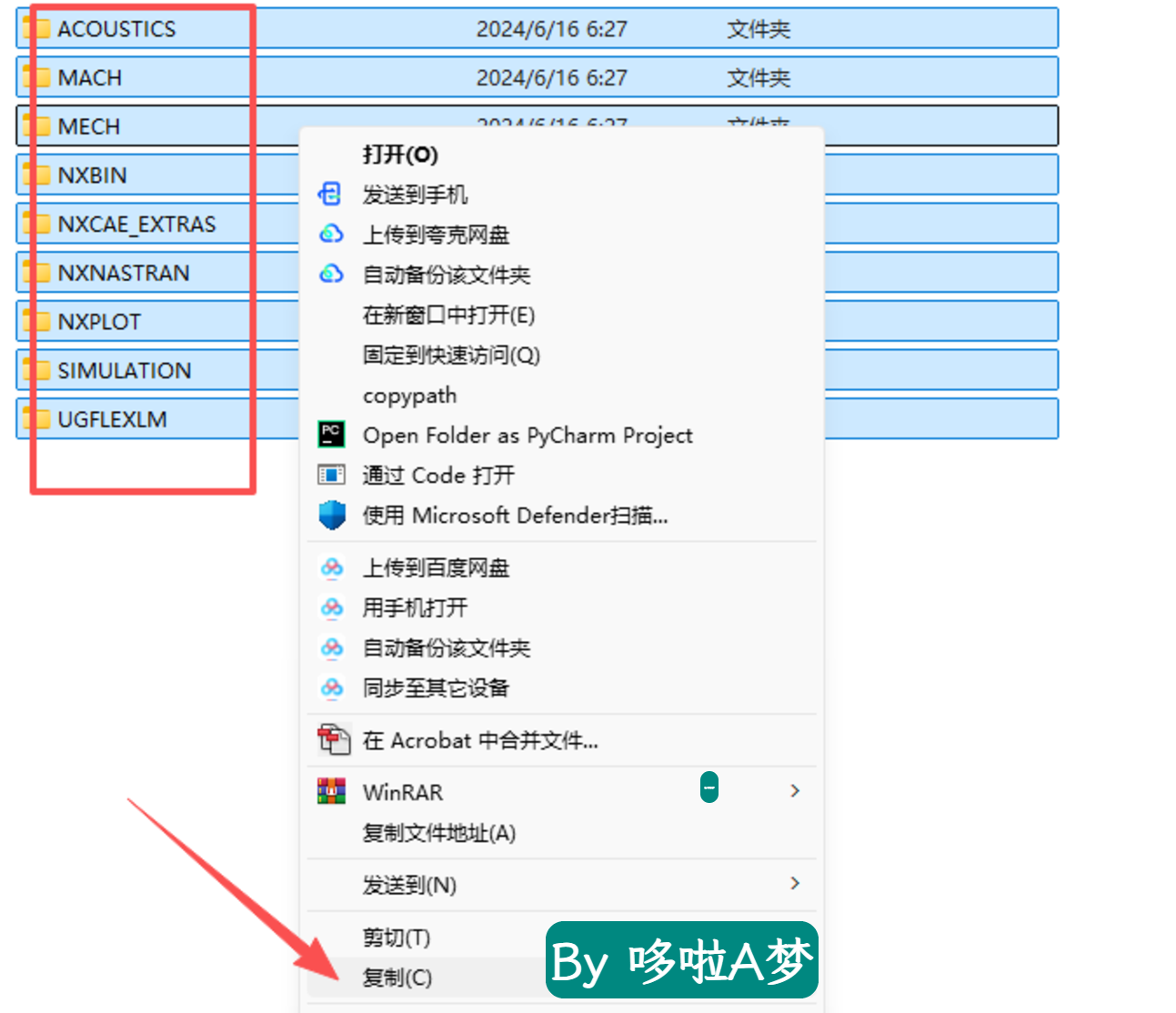The height and width of the screenshot is (1013, 1176).
Task: Choose 剪切(T) from the menu
Action: [x=396, y=937]
